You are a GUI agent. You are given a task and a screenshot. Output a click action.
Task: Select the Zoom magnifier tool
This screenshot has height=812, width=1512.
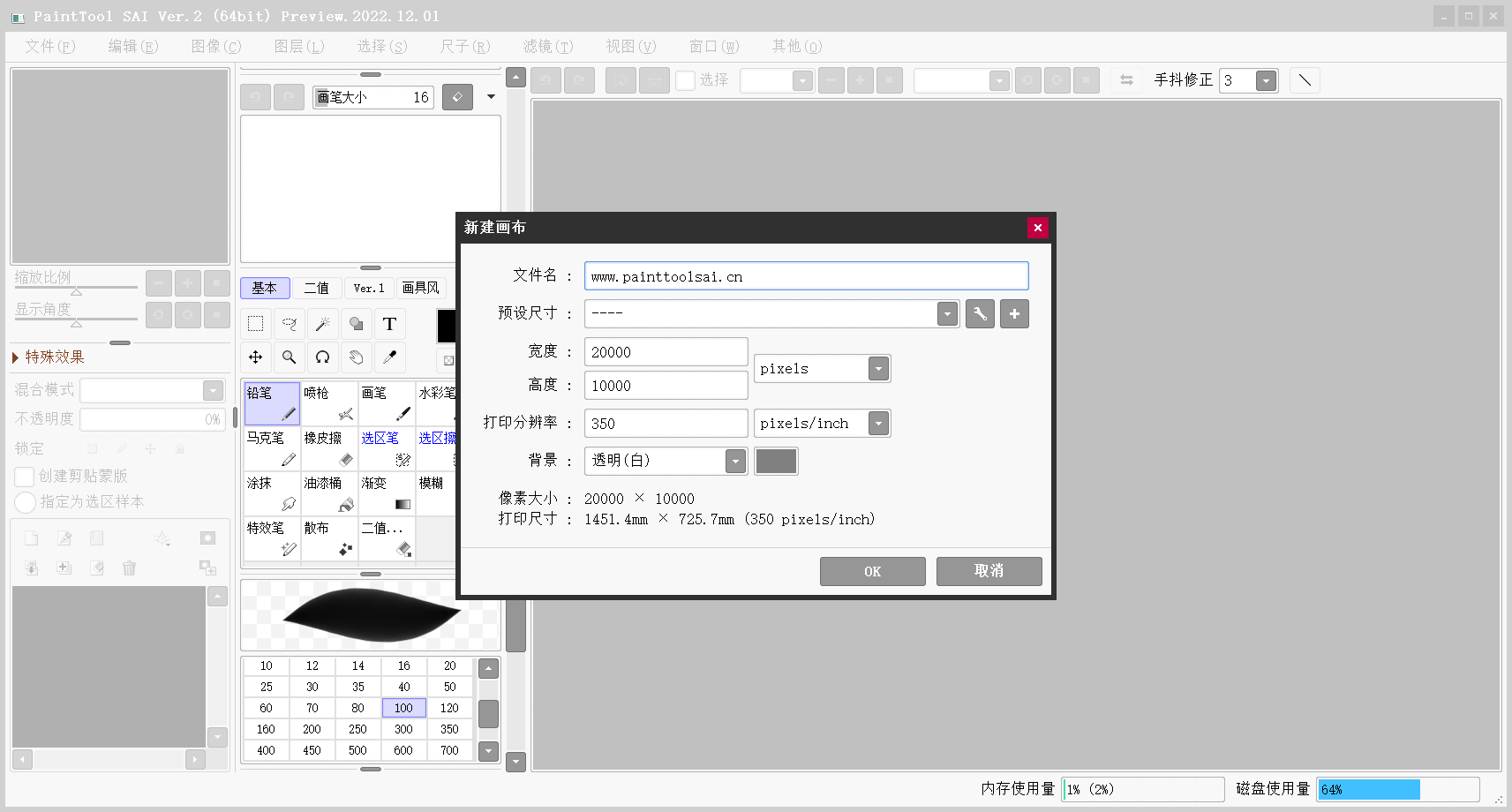(289, 357)
